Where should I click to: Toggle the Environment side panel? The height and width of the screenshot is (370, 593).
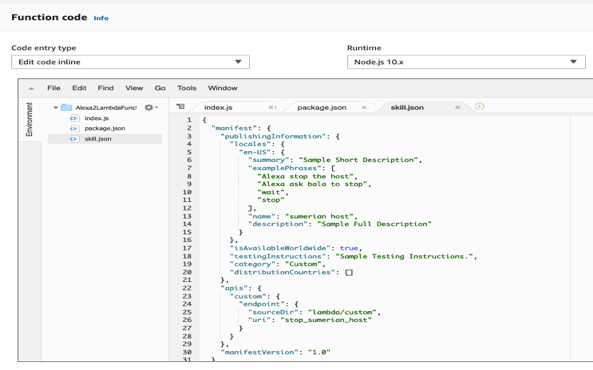[x=29, y=119]
